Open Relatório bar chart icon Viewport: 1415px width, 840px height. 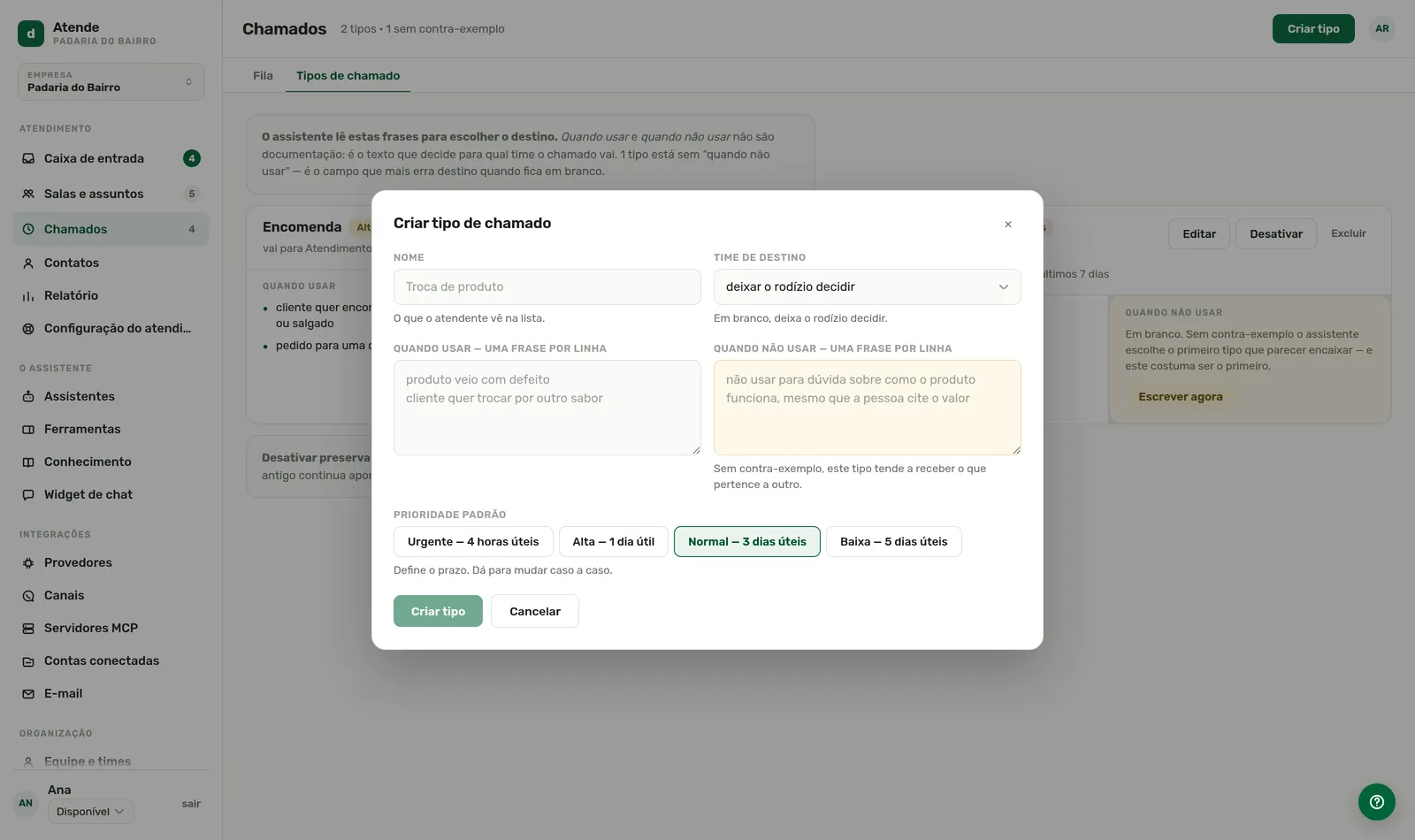(x=28, y=295)
